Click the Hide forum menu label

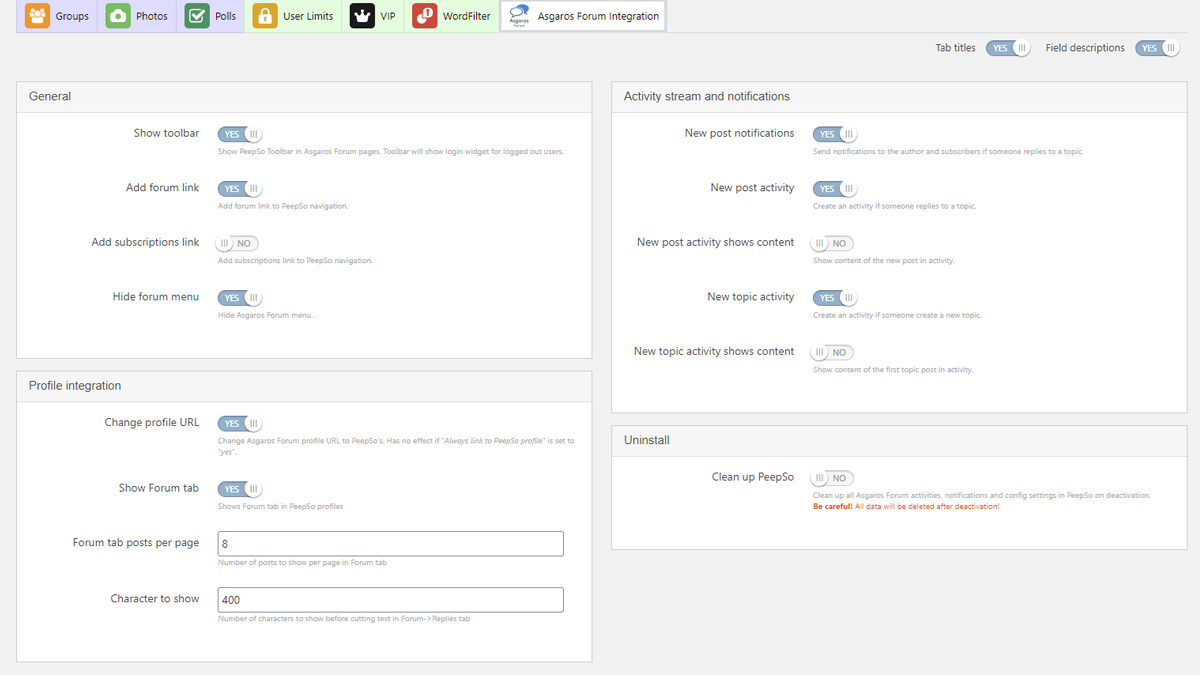click(156, 297)
